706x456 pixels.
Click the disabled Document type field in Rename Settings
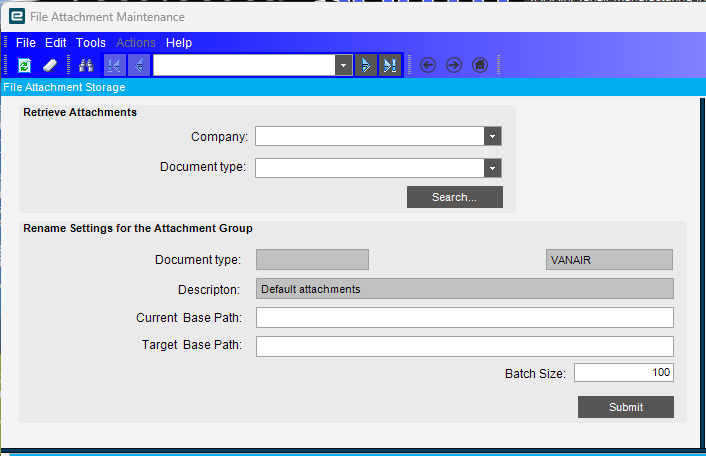312,260
